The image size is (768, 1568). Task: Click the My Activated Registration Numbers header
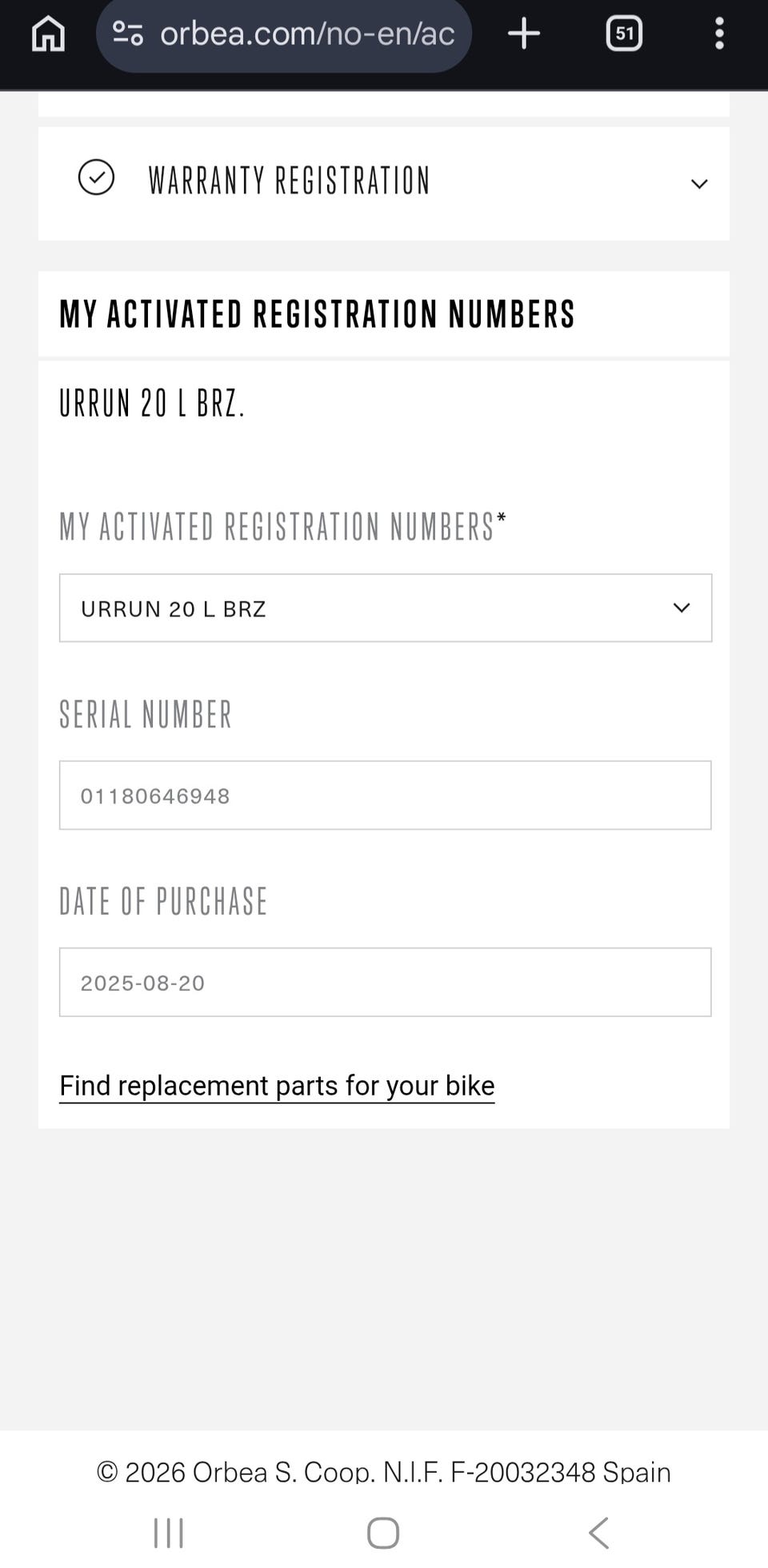point(317,313)
